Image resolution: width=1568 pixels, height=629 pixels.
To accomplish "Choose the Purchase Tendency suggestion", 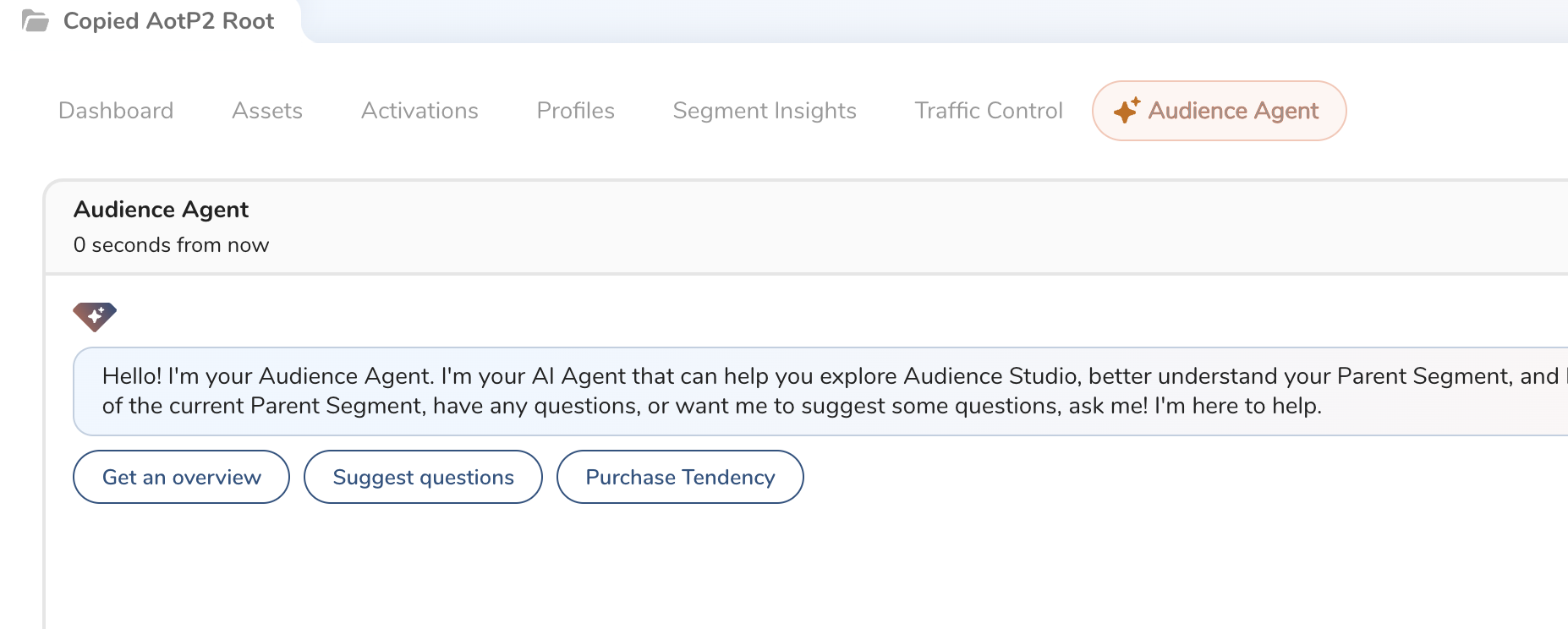I will pyautogui.click(x=680, y=477).
